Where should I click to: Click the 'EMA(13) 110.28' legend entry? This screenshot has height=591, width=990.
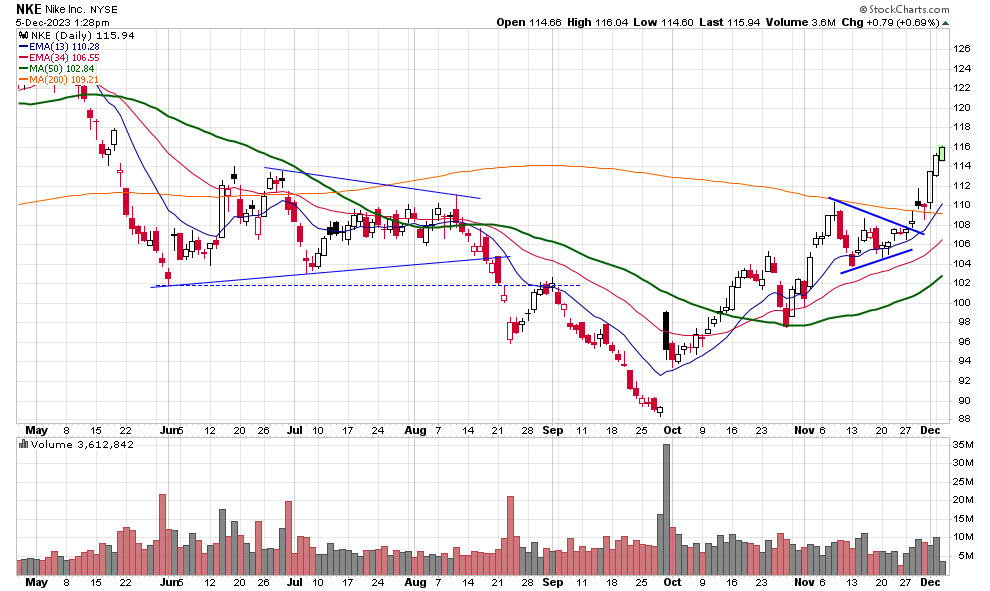[x=64, y=47]
